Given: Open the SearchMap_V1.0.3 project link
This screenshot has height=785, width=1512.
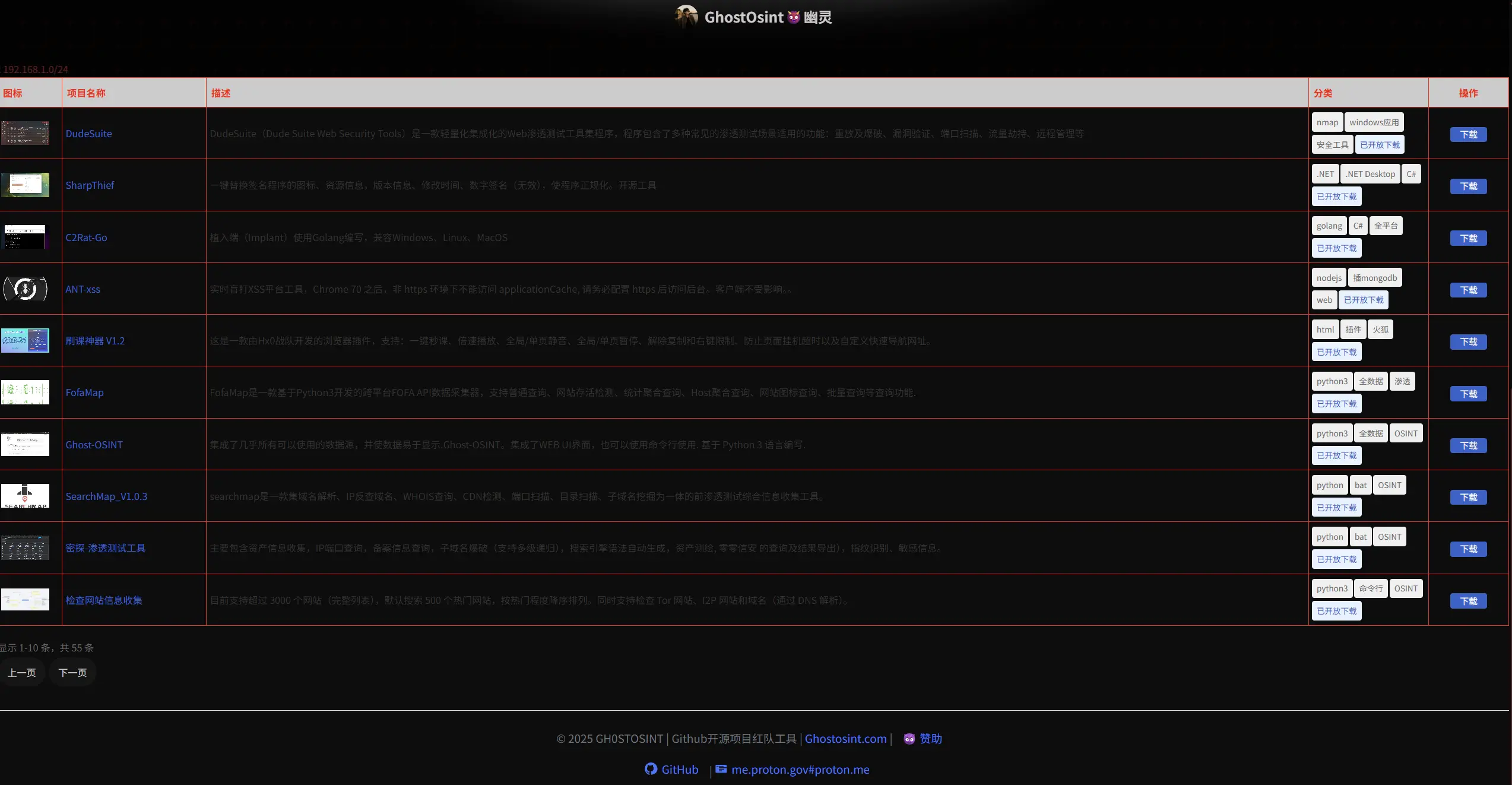Looking at the screenshot, I should [x=106, y=496].
